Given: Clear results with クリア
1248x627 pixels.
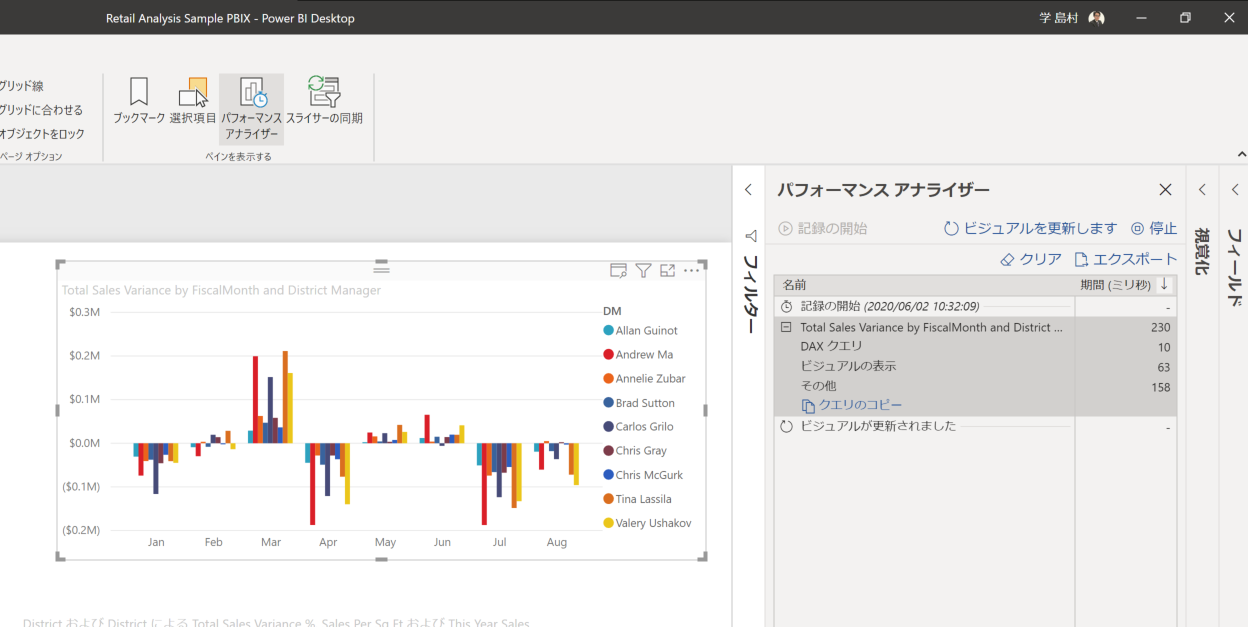Looking at the screenshot, I should pyautogui.click(x=1031, y=259).
